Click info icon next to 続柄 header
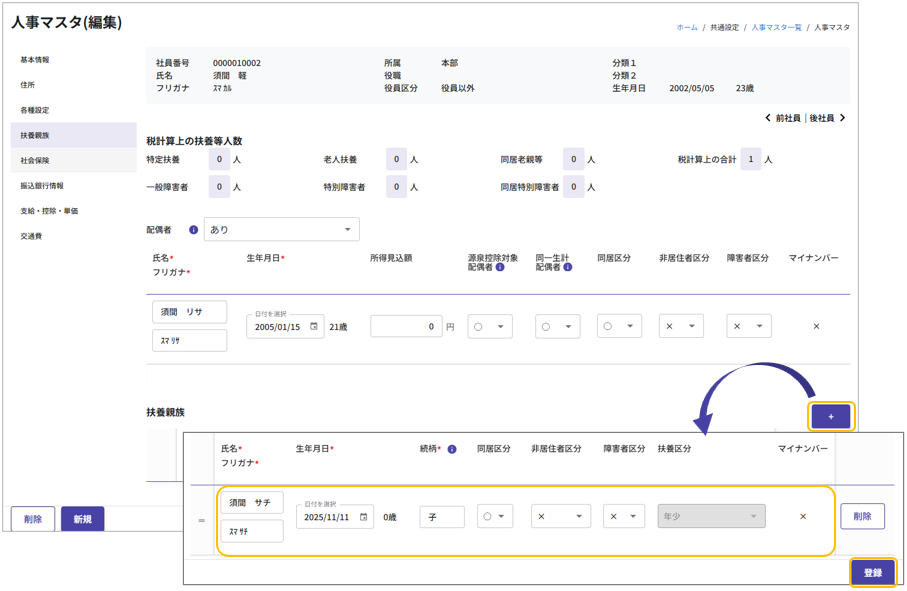The image size is (907, 591). click(452, 450)
